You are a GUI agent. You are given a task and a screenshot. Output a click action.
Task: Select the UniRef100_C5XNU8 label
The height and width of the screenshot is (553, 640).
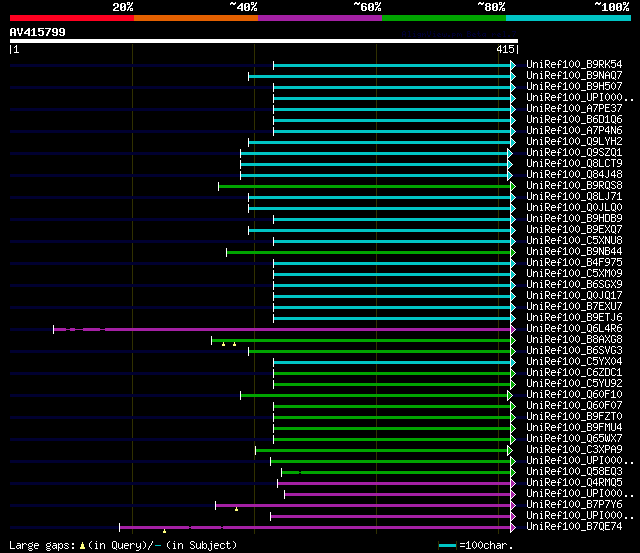pyautogui.click(x=574, y=241)
